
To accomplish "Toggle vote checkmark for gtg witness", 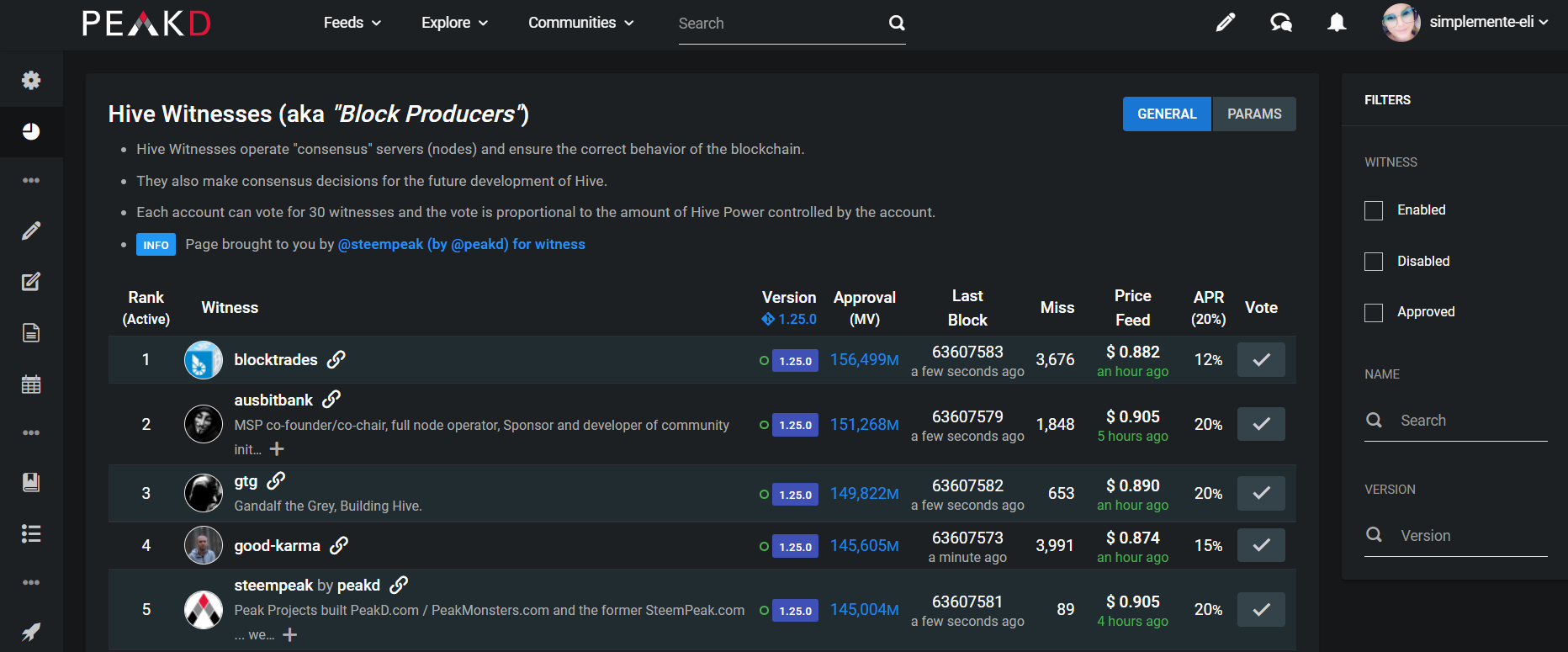I will tap(1261, 494).
